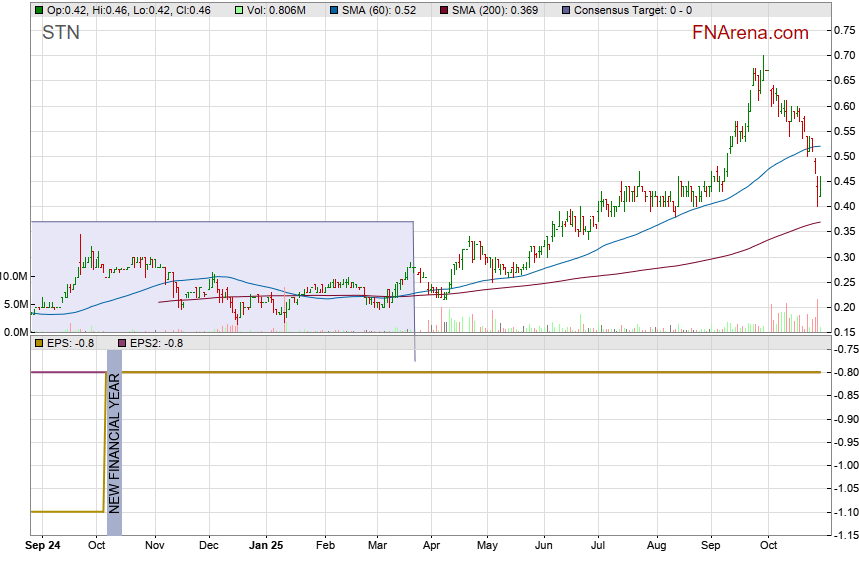Select the Vol: 0.806M legend entry
Screen dimensions: 859x566
280,10
